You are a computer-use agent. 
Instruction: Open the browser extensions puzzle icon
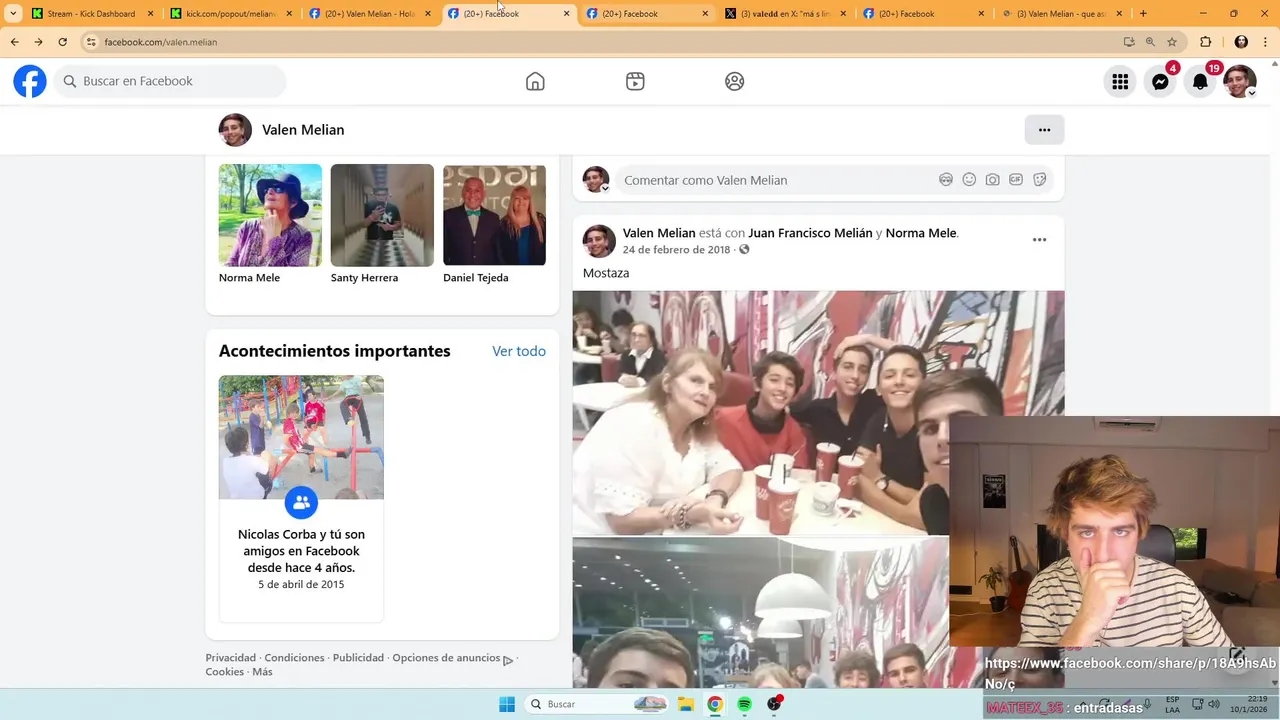1205,42
